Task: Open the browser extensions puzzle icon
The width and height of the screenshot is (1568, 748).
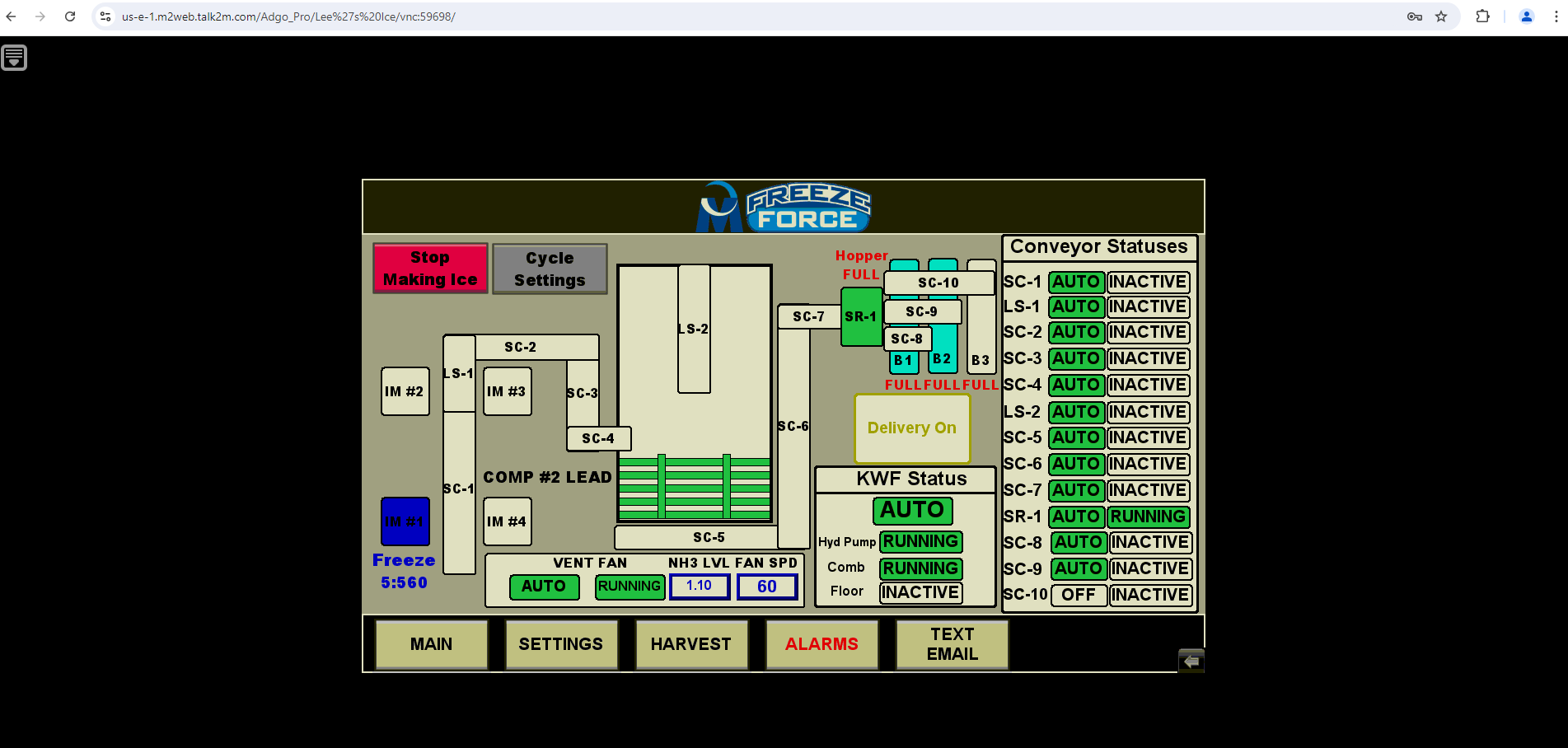Action: point(1482,16)
